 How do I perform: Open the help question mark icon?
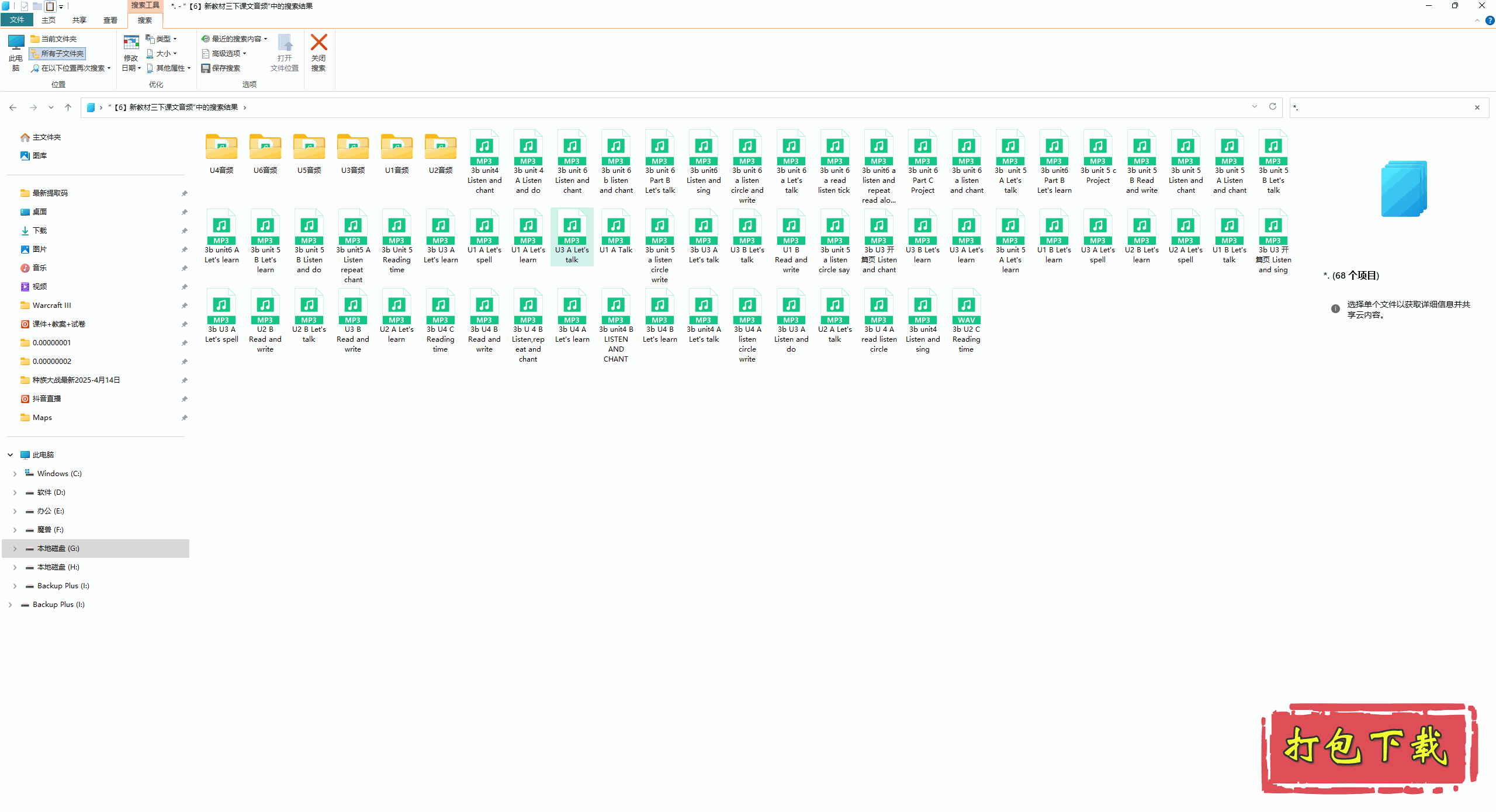click(1490, 20)
